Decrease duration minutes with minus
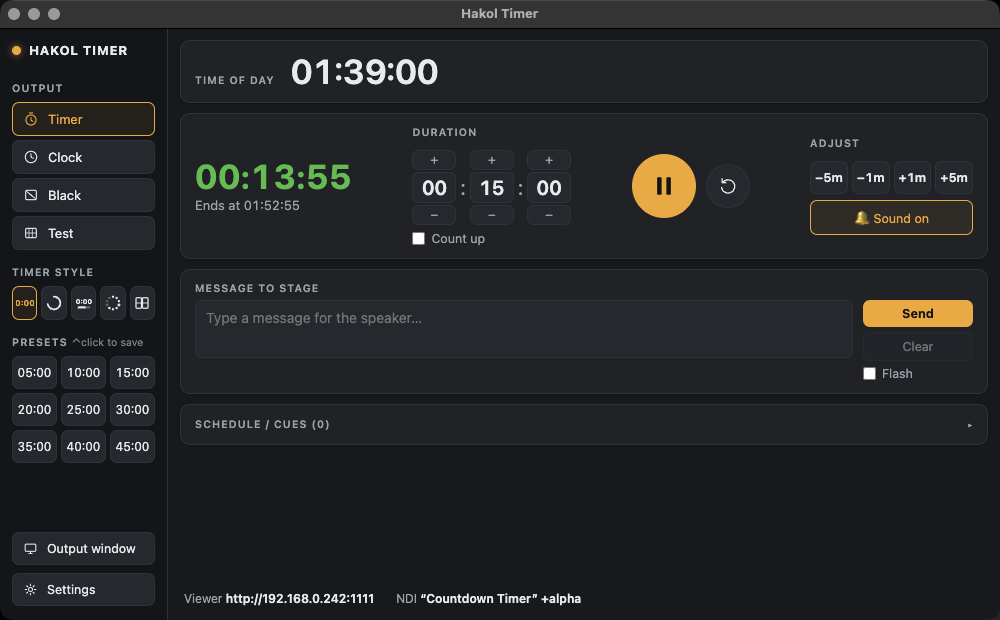The image size is (1000, 620). (492, 215)
